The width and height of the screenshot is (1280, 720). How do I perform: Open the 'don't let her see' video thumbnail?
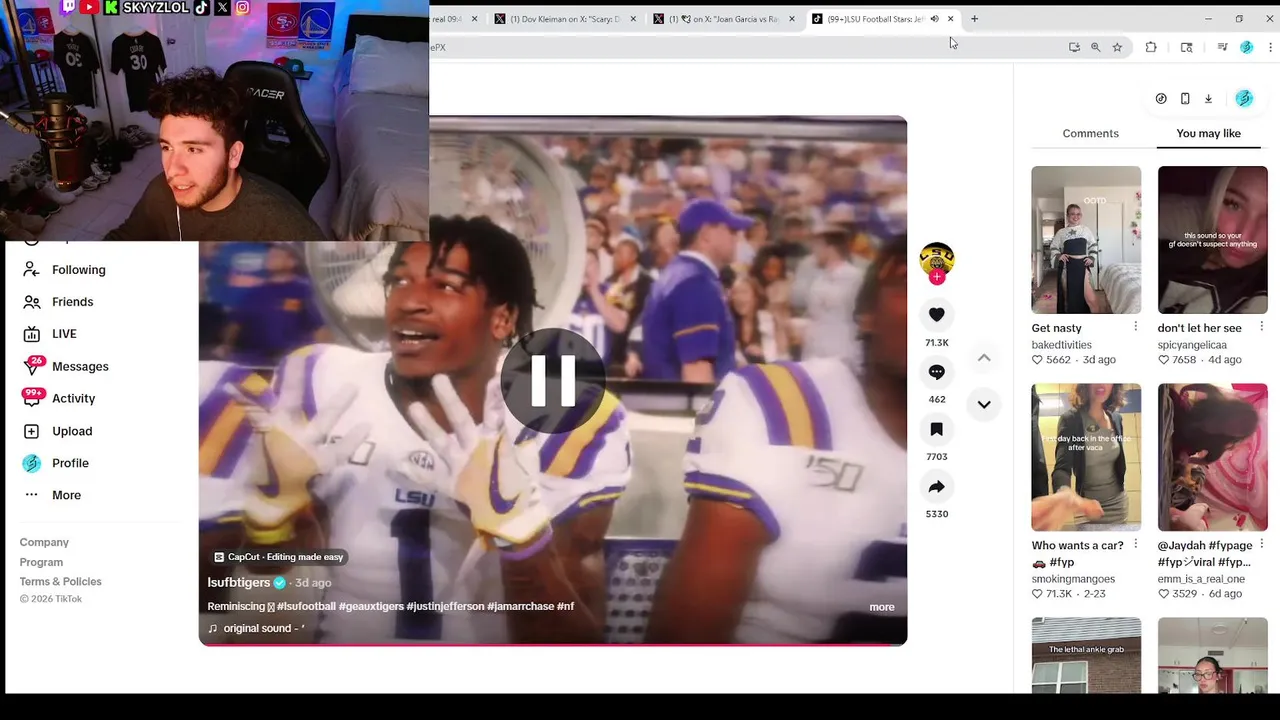1212,240
